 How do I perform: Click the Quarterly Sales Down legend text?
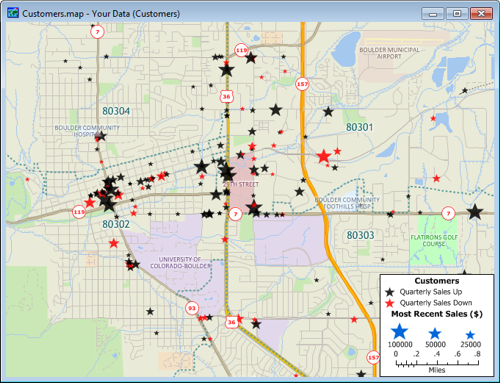436,303
